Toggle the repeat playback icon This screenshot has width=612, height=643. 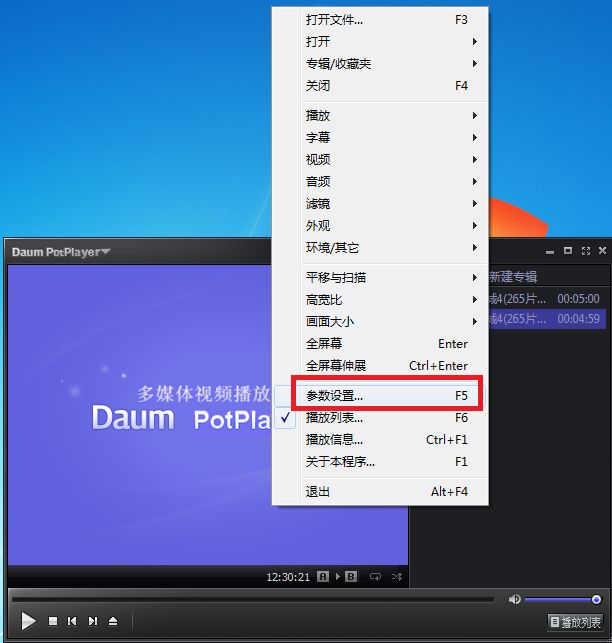pyautogui.click(x=375, y=577)
